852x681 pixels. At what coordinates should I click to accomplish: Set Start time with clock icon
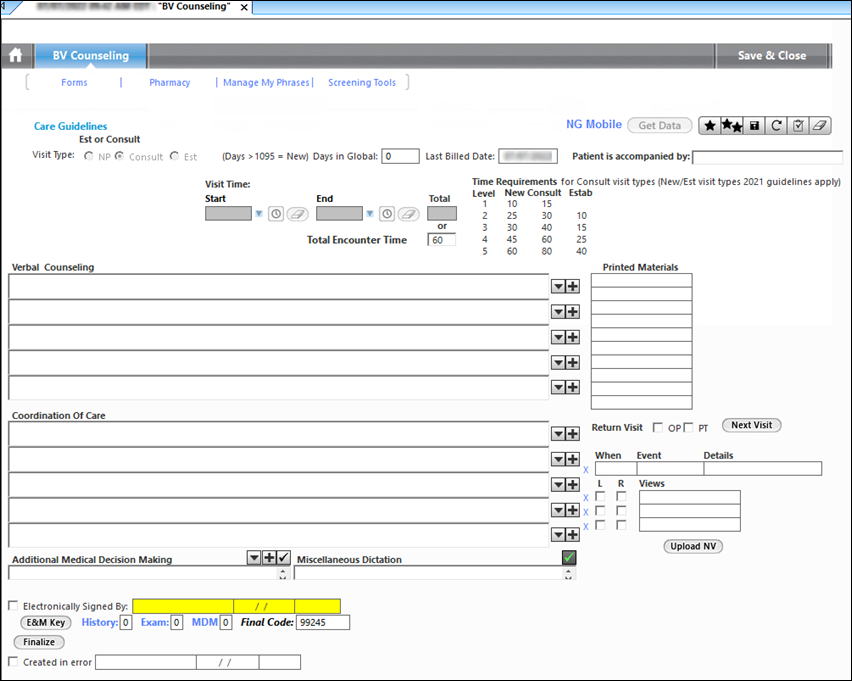click(276, 214)
